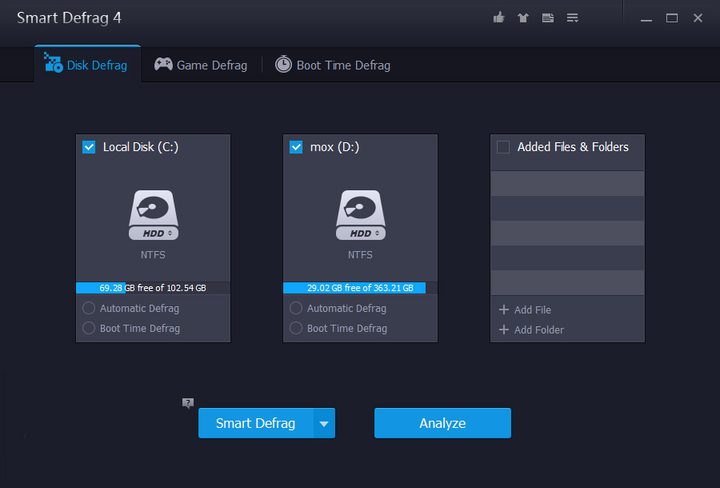720x488 pixels.
Task: Minimize the Smart Defrag window
Action: click(x=647, y=18)
